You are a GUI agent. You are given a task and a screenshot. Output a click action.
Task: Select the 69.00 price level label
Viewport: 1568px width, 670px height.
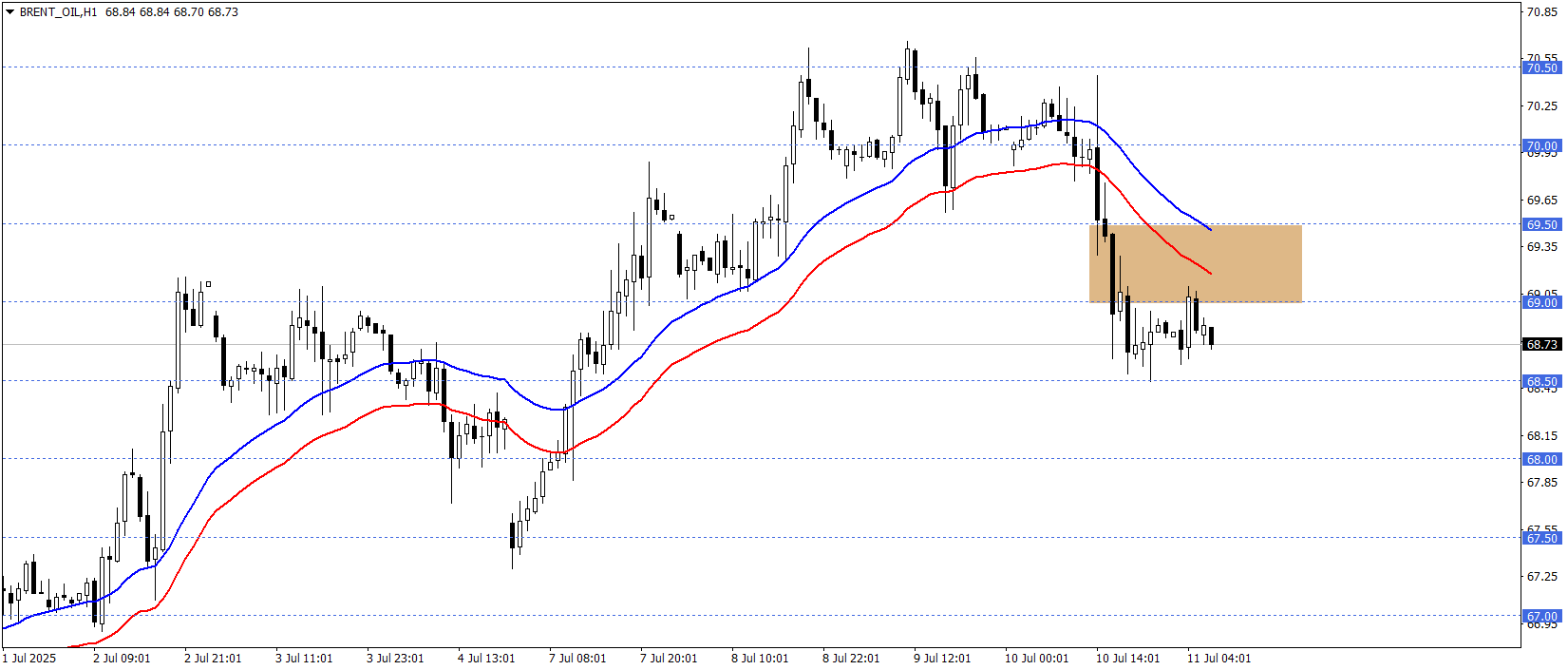1541,302
